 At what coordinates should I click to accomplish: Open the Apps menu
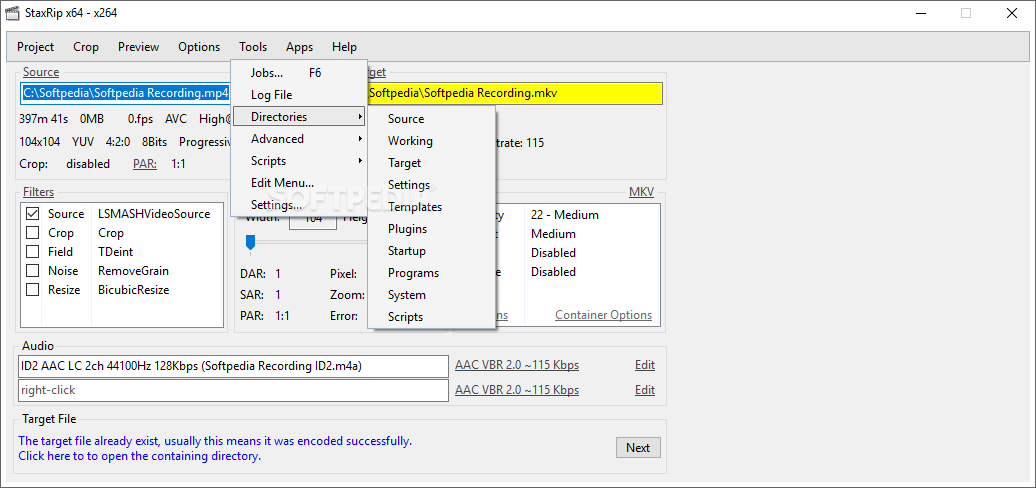[299, 47]
